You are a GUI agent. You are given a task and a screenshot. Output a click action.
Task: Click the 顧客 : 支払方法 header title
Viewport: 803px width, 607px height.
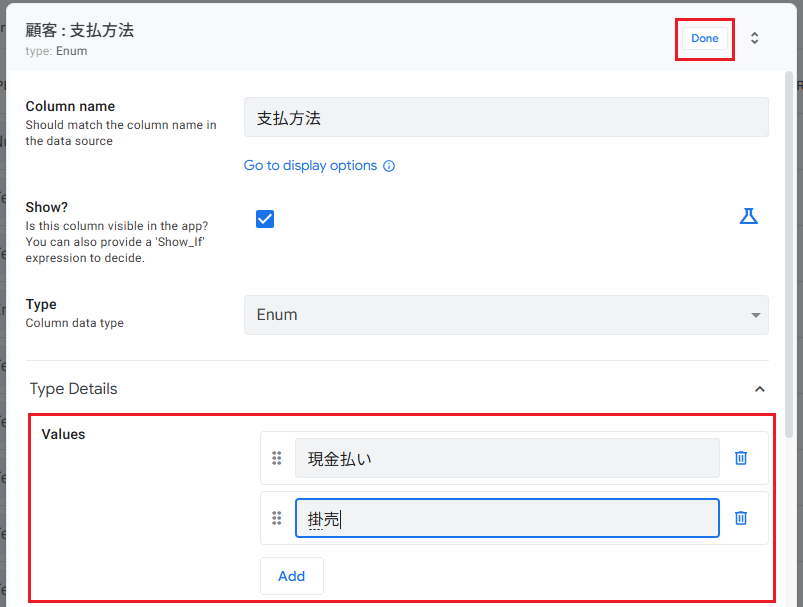click(x=80, y=30)
